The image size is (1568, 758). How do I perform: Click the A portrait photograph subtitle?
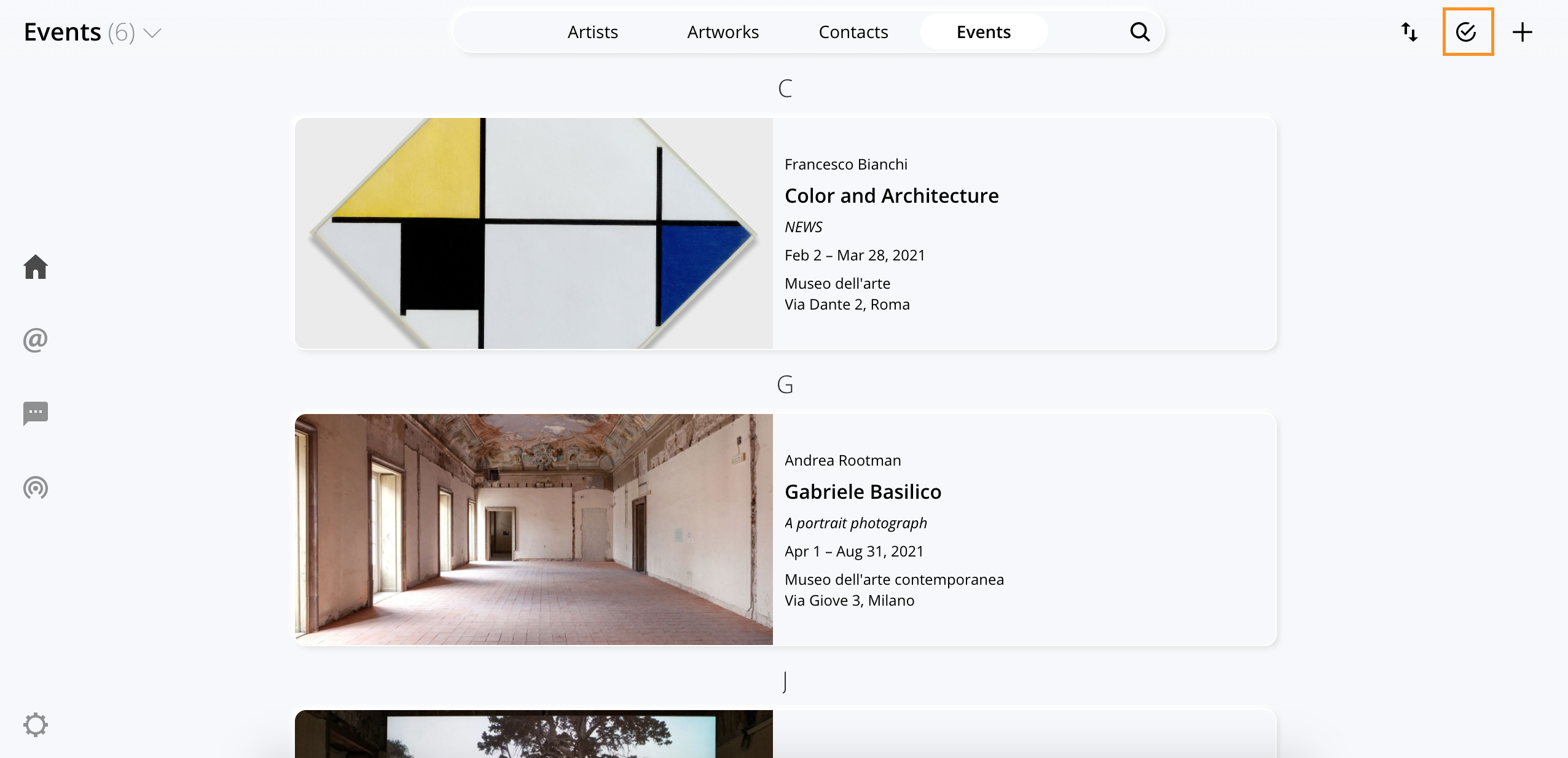(x=856, y=523)
